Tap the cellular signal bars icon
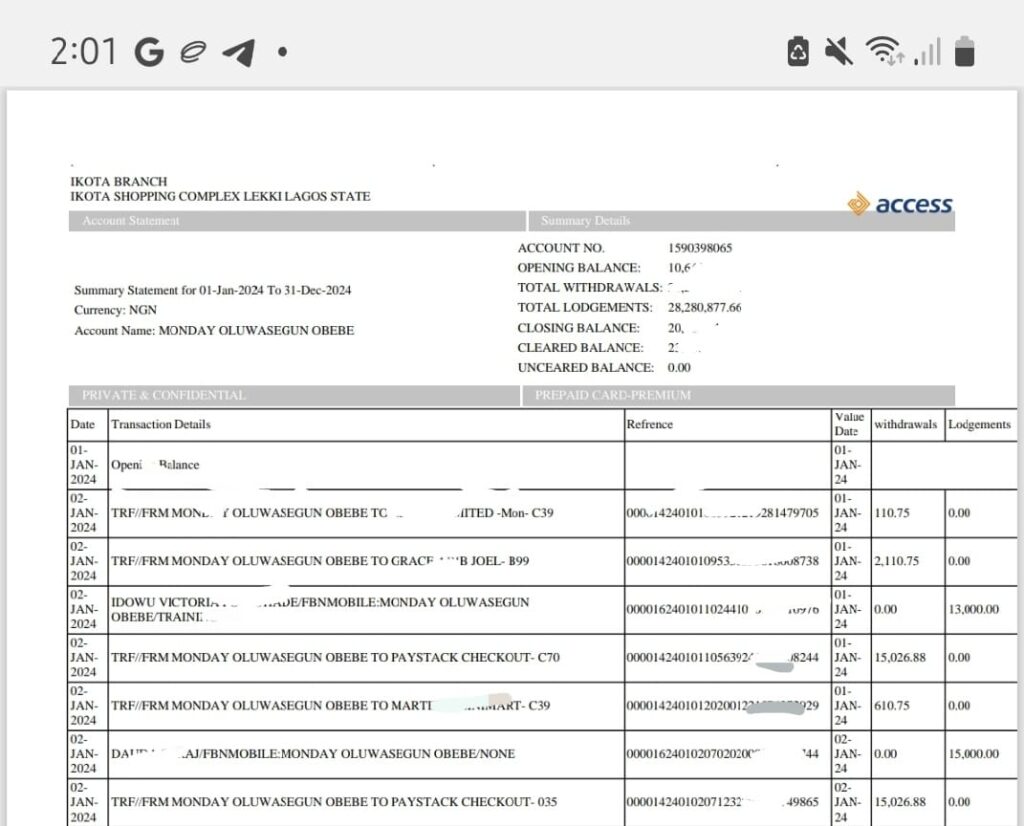Image resolution: width=1024 pixels, height=826 pixels. pyautogui.click(x=928, y=52)
